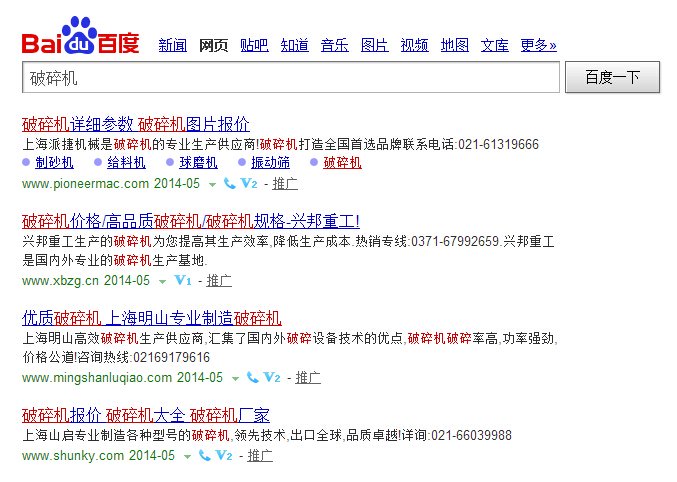
Task: Click V1 badge in xbzg.cn result
Action: (x=182, y=281)
